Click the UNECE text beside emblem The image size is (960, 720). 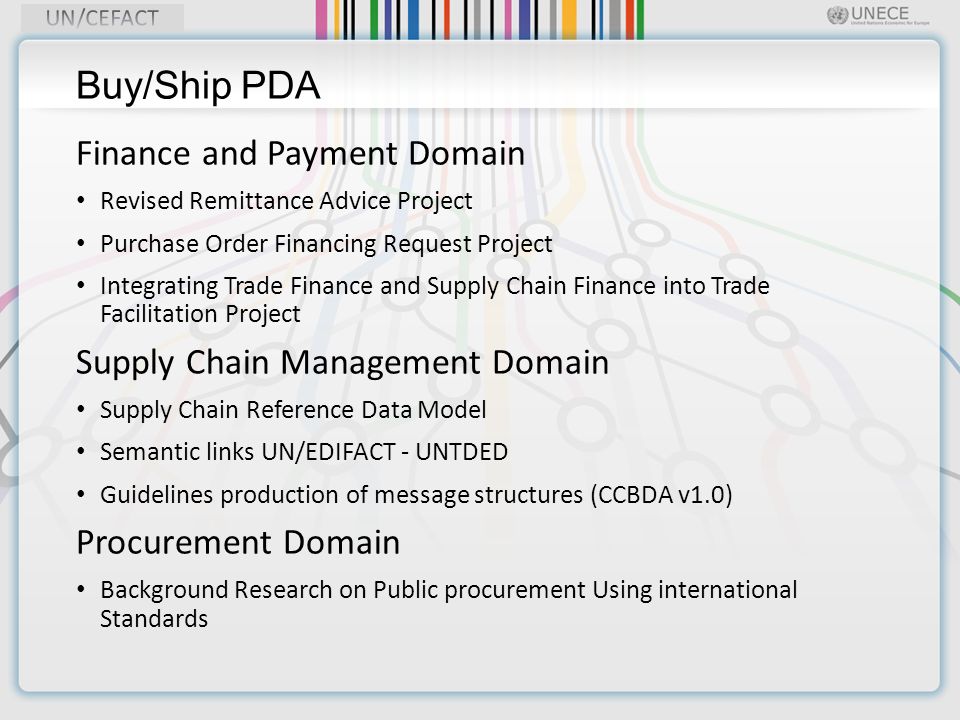pyautogui.click(x=880, y=13)
